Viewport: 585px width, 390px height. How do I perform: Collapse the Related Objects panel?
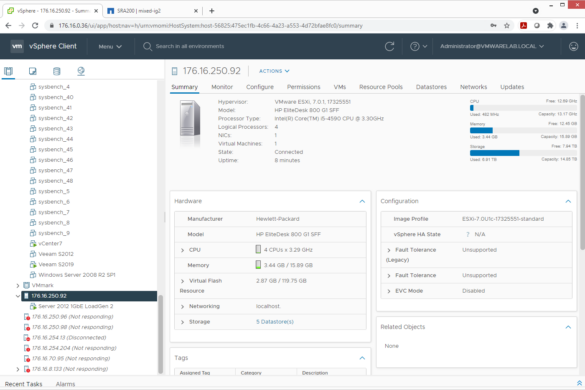[x=568, y=327]
